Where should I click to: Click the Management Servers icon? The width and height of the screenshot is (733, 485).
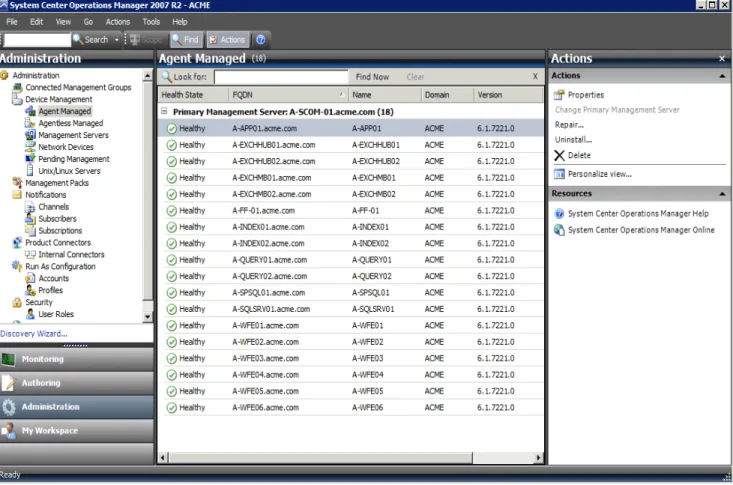(30, 135)
